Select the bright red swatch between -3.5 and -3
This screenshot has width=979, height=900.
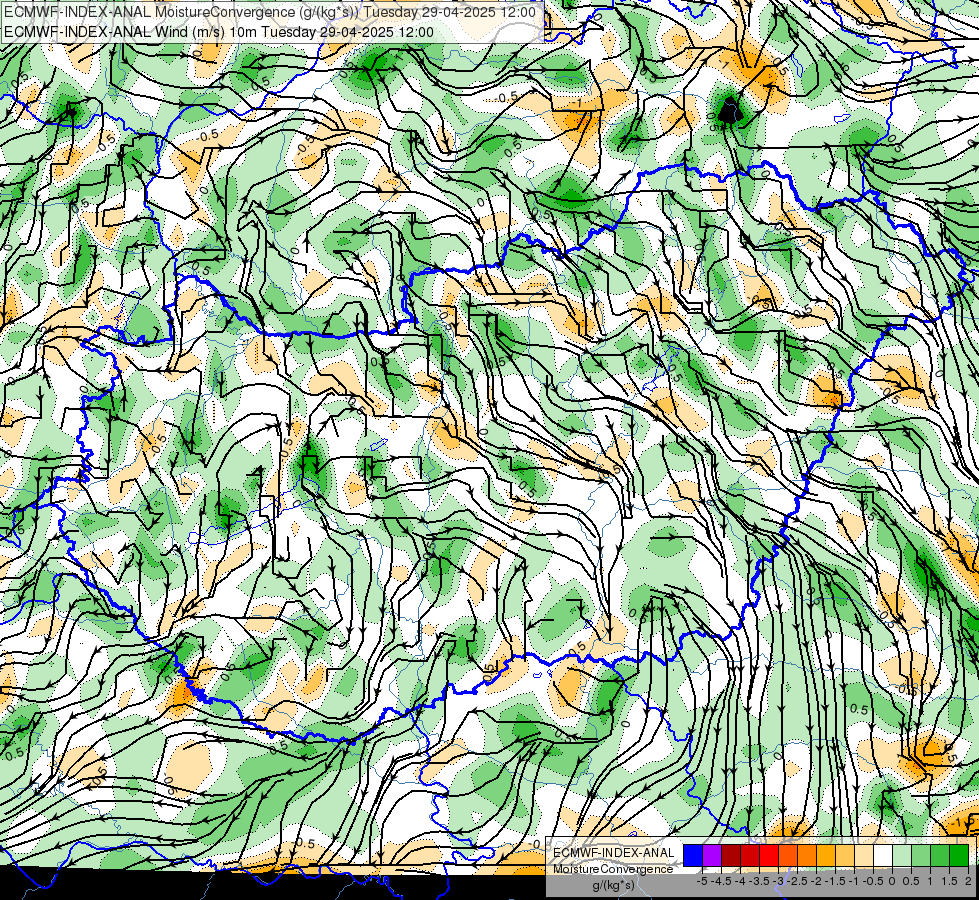[769, 855]
